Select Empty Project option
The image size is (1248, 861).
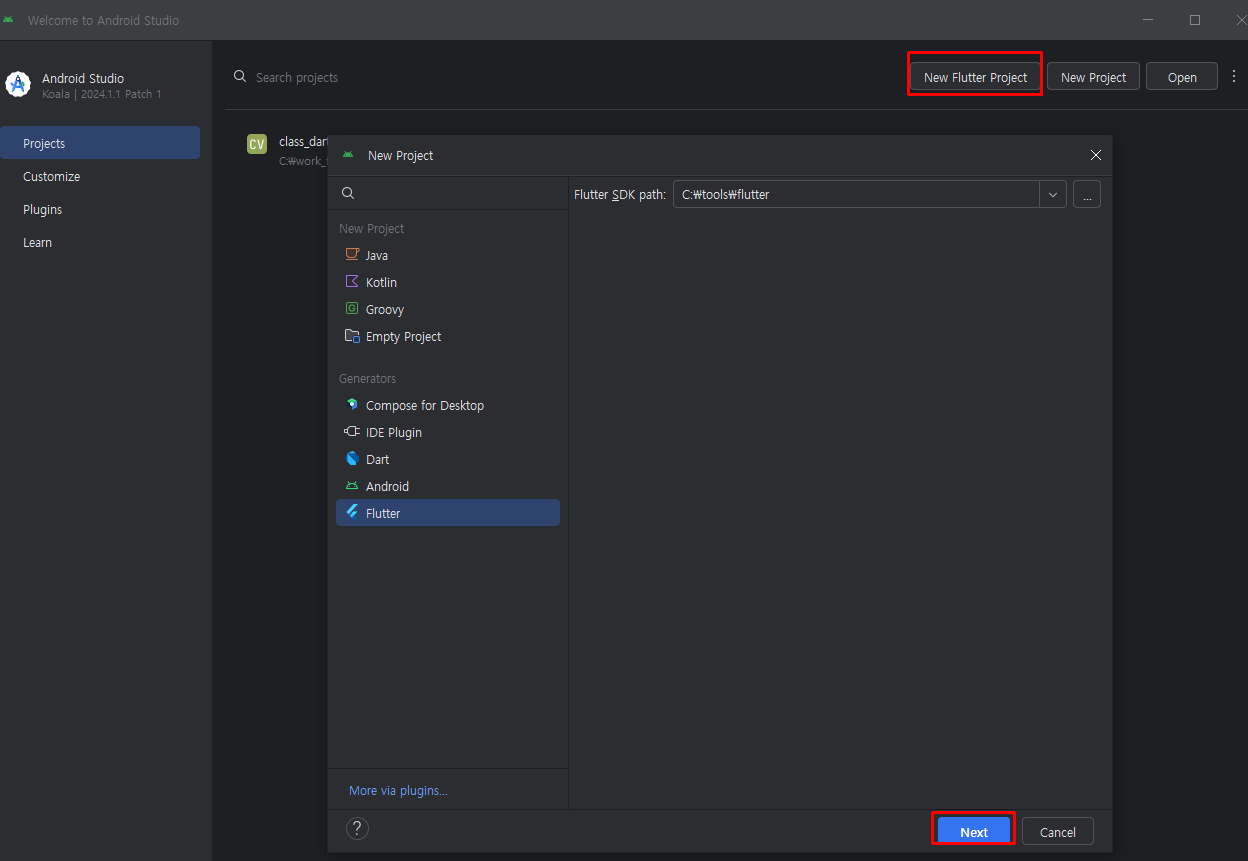point(448,336)
